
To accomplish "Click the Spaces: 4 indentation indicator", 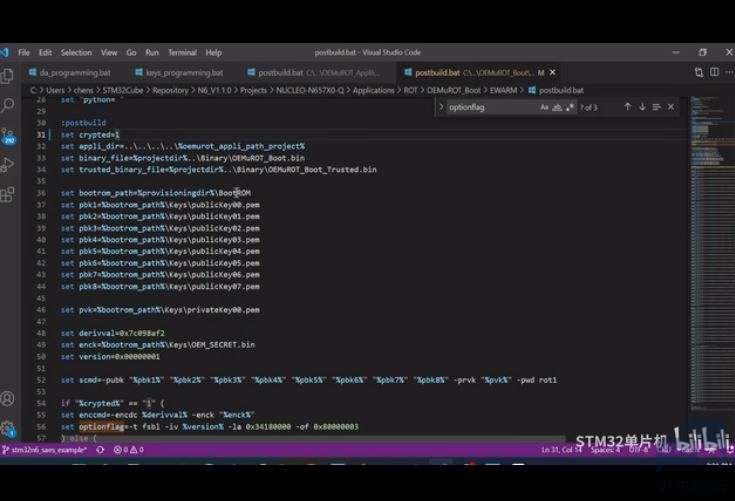I will click(605, 450).
